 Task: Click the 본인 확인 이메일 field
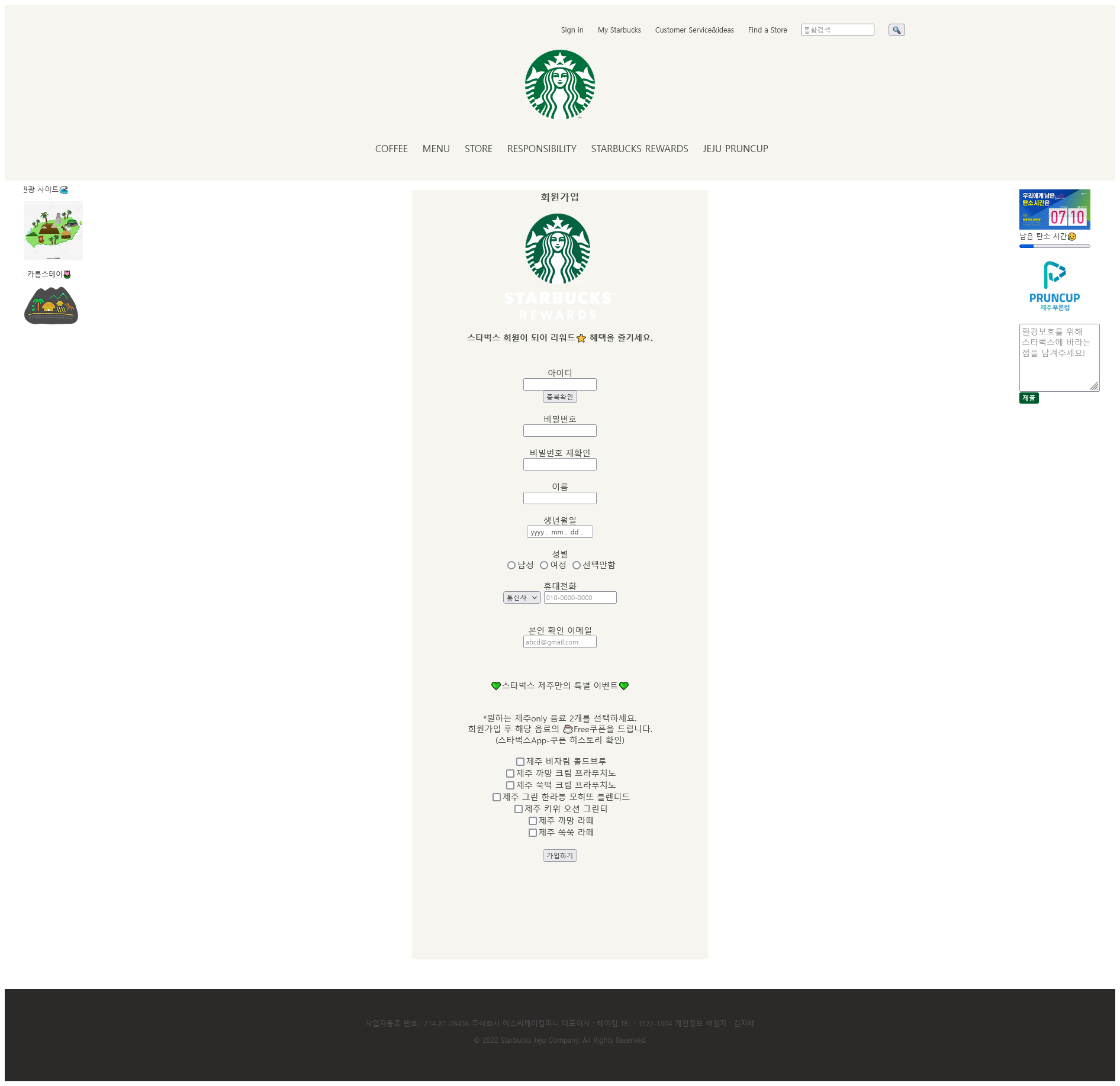(x=560, y=642)
